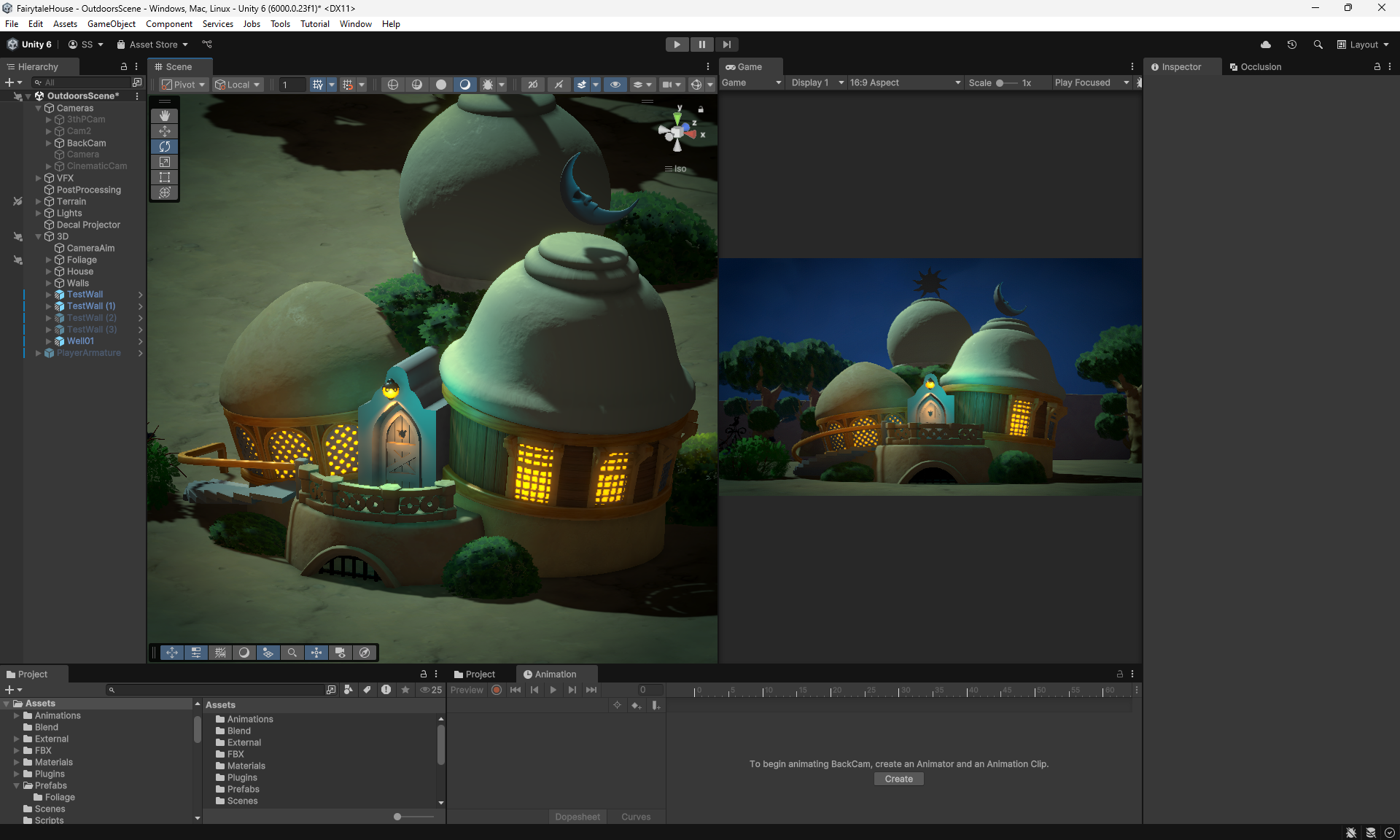
Task: Open the 16:9 Aspect dropdown
Action: [x=904, y=82]
